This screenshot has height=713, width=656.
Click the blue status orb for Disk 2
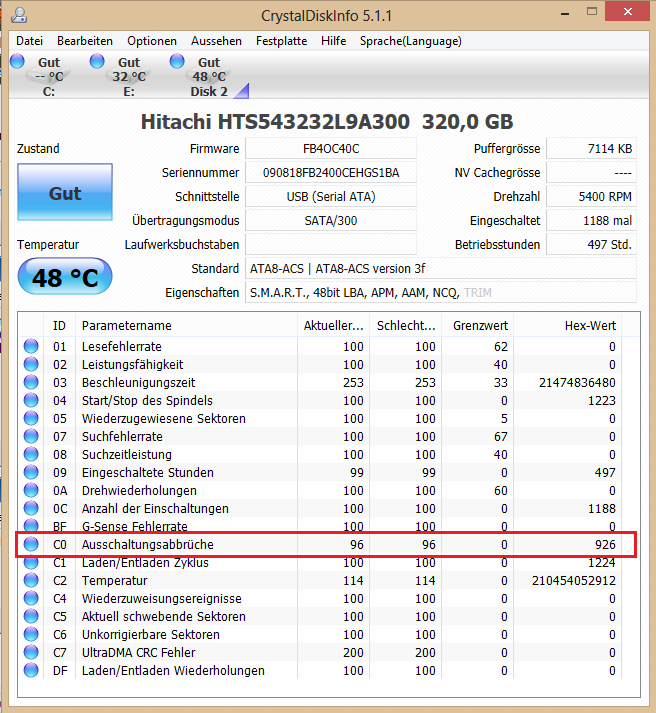coord(177,61)
